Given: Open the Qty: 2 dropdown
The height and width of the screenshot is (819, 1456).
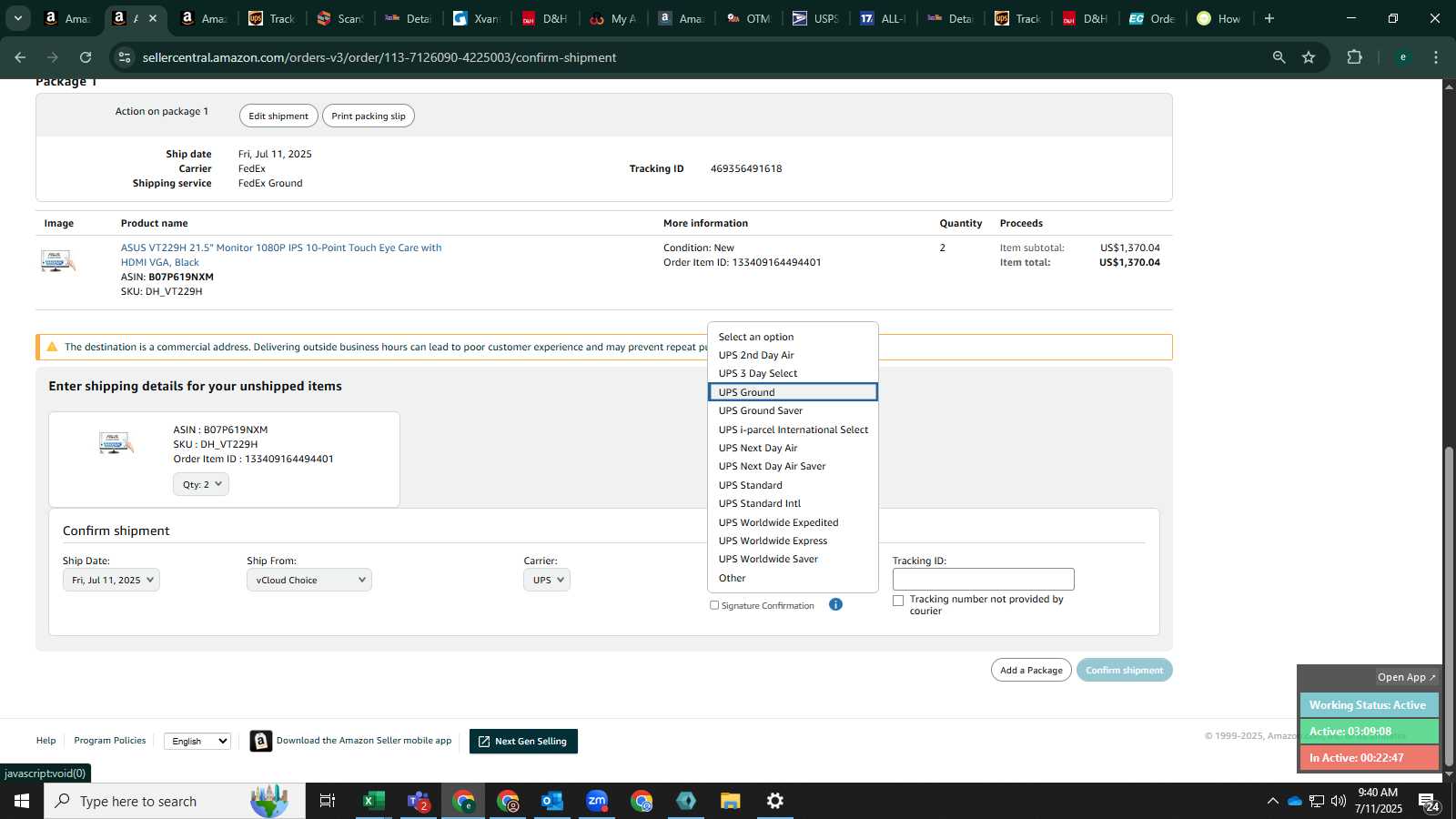Looking at the screenshot, I should point(201,484).
